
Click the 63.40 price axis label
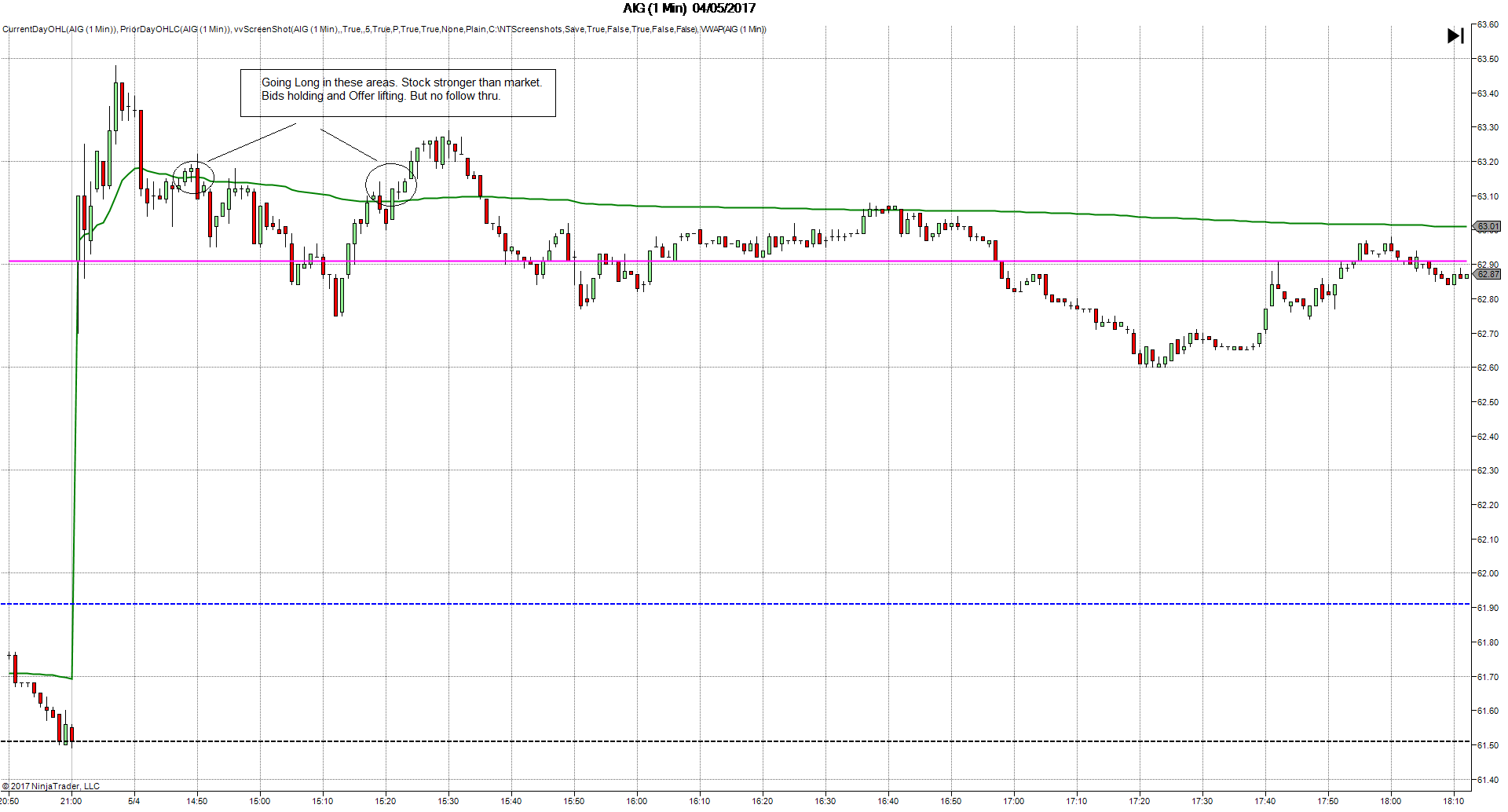1488,93
